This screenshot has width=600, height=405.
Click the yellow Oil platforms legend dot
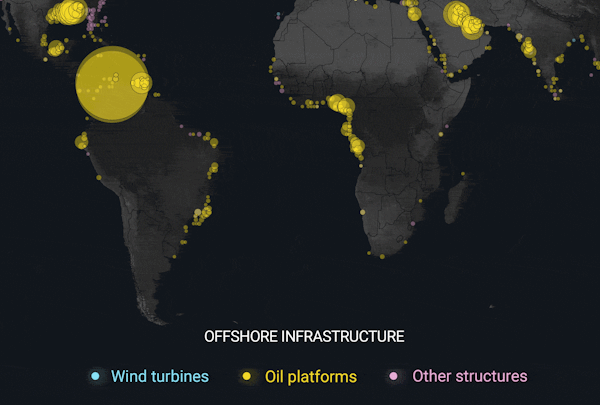tap(247, 376)
